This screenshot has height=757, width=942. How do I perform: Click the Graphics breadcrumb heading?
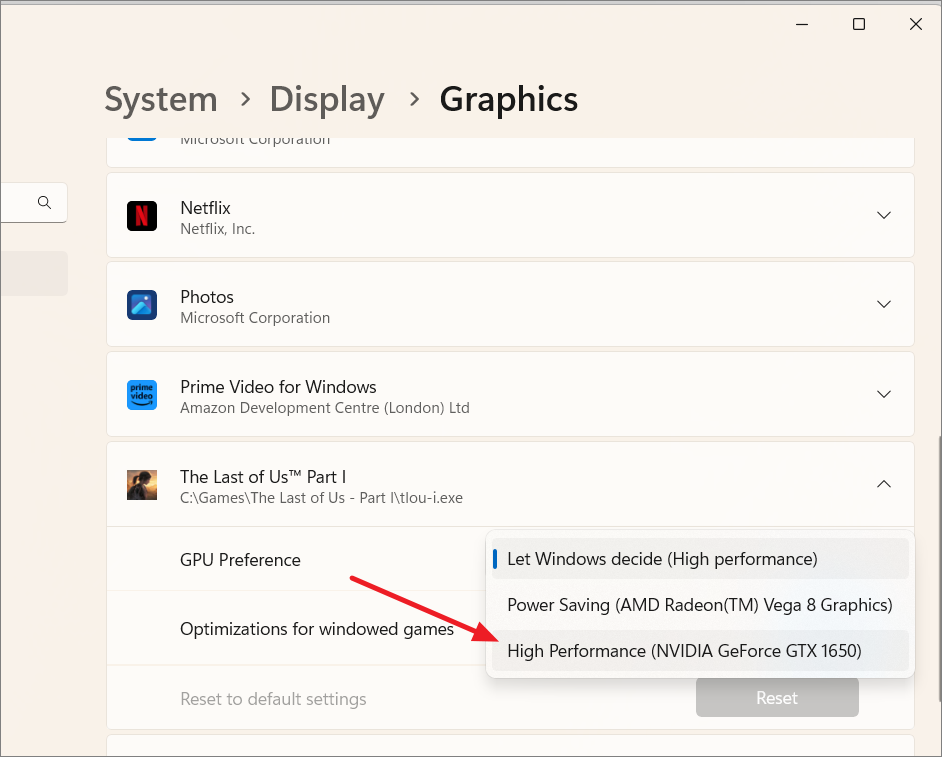[508, 99]
